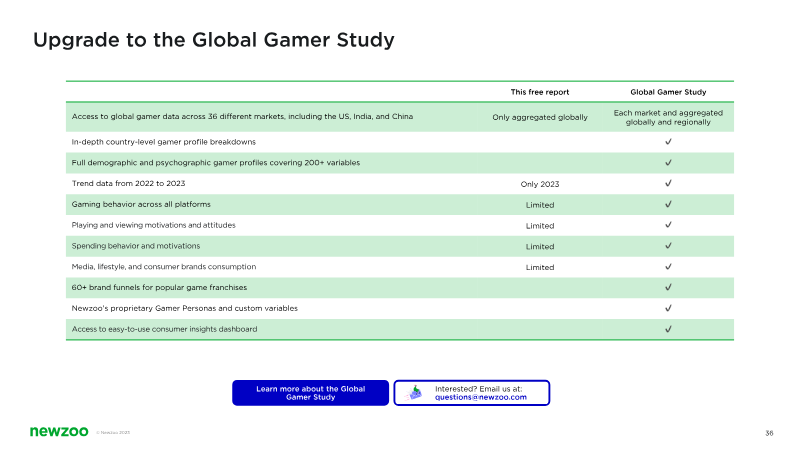800x450 pixels.
Task: Click checkmark in the Media, lifestyle row
Action: point(668,266)
